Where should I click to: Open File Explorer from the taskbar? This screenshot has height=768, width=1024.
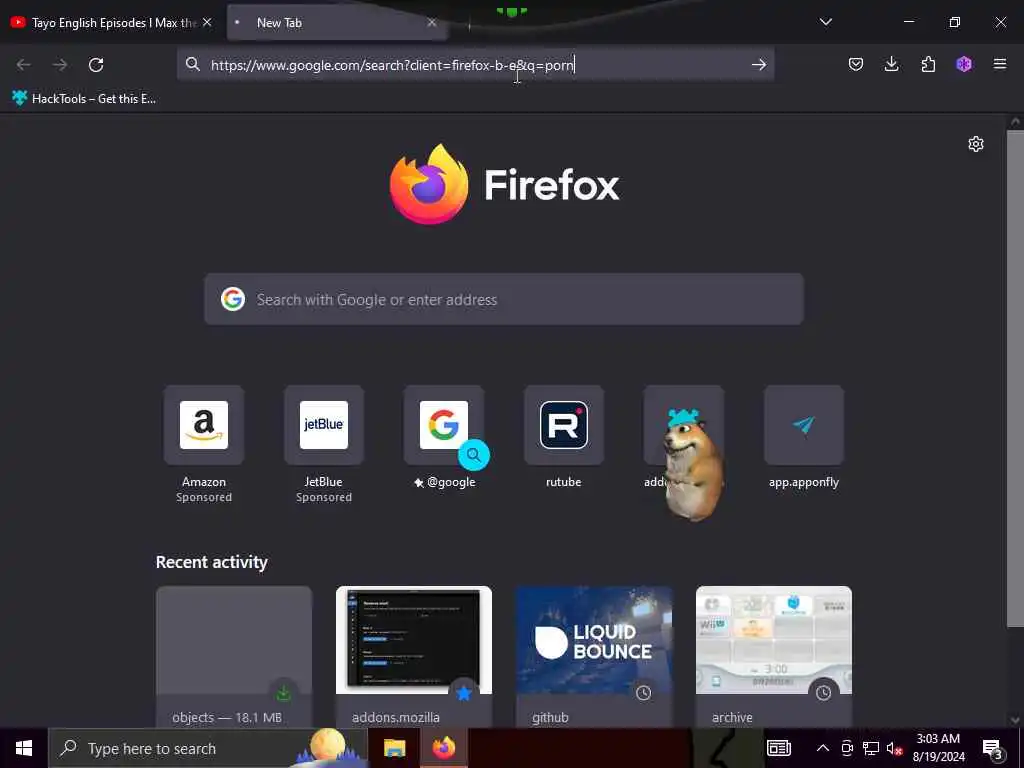[x=394, y=748]
